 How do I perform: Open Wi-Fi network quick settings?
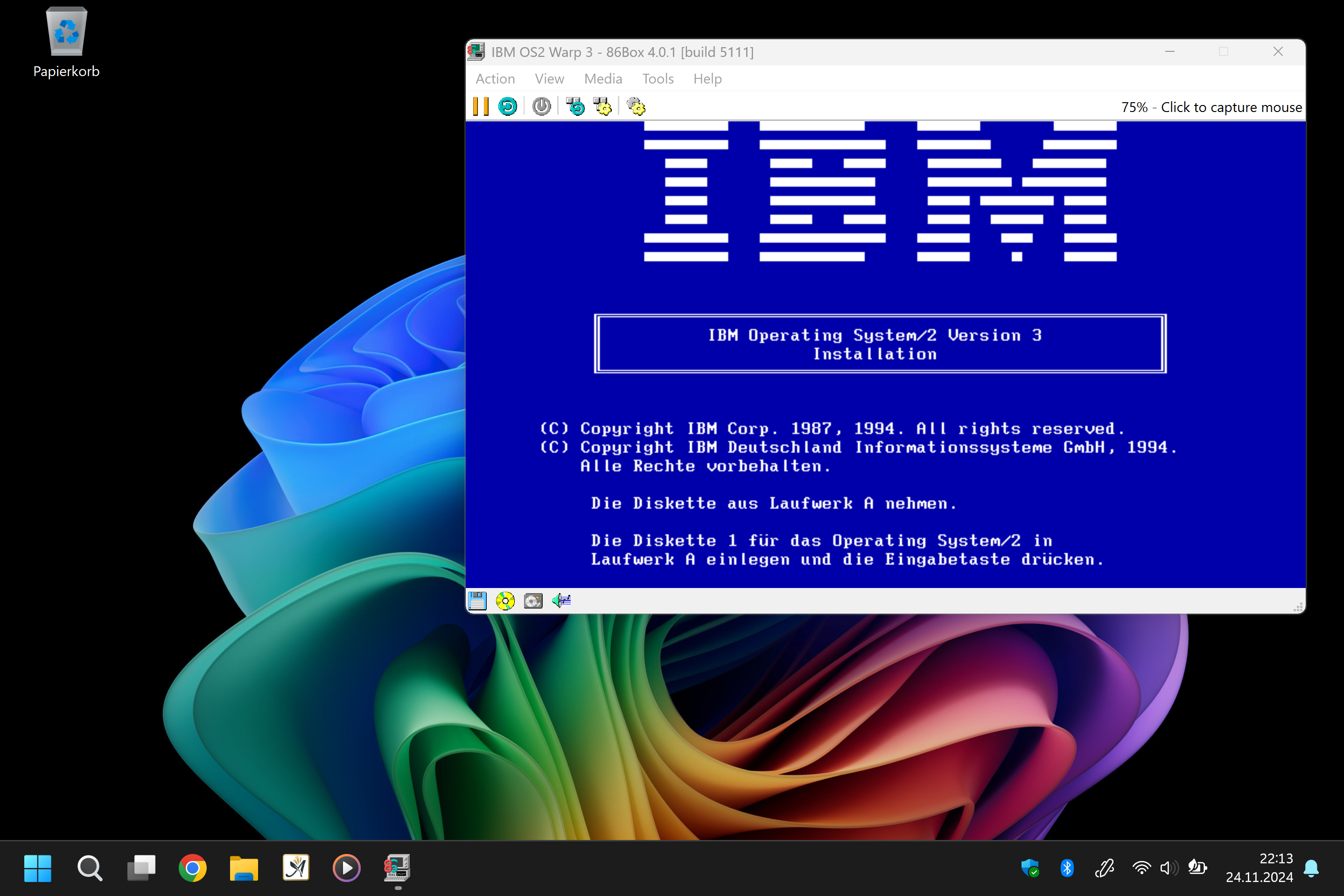tap(1141, 868)
